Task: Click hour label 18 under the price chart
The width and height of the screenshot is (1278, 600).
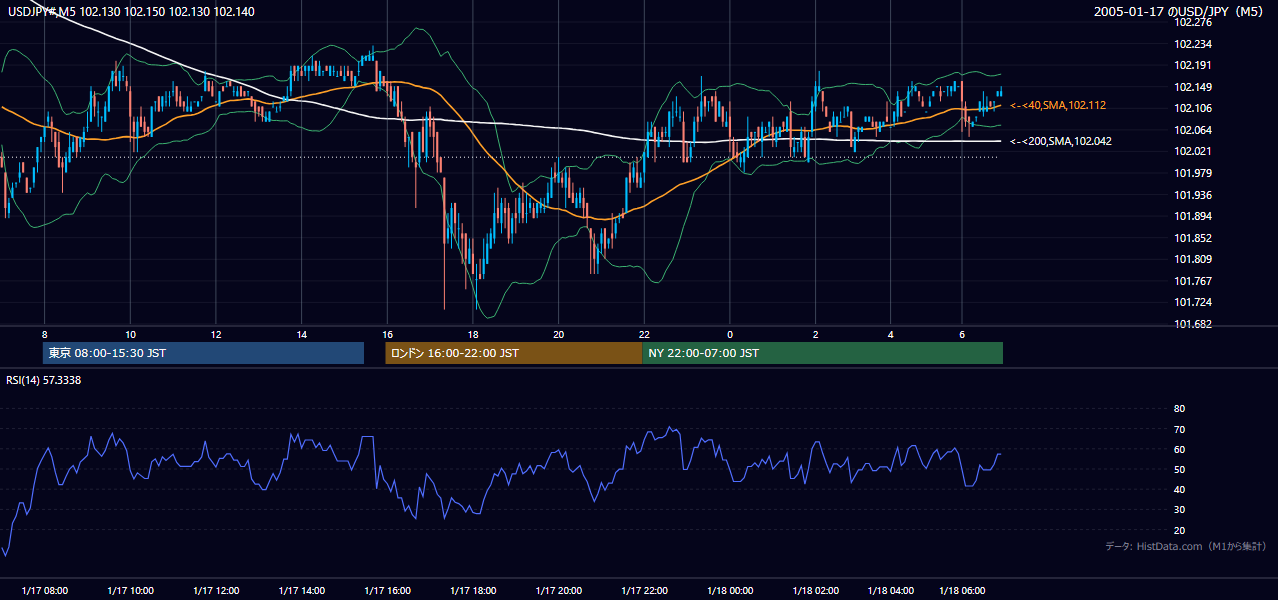Action: pos(473,334)
